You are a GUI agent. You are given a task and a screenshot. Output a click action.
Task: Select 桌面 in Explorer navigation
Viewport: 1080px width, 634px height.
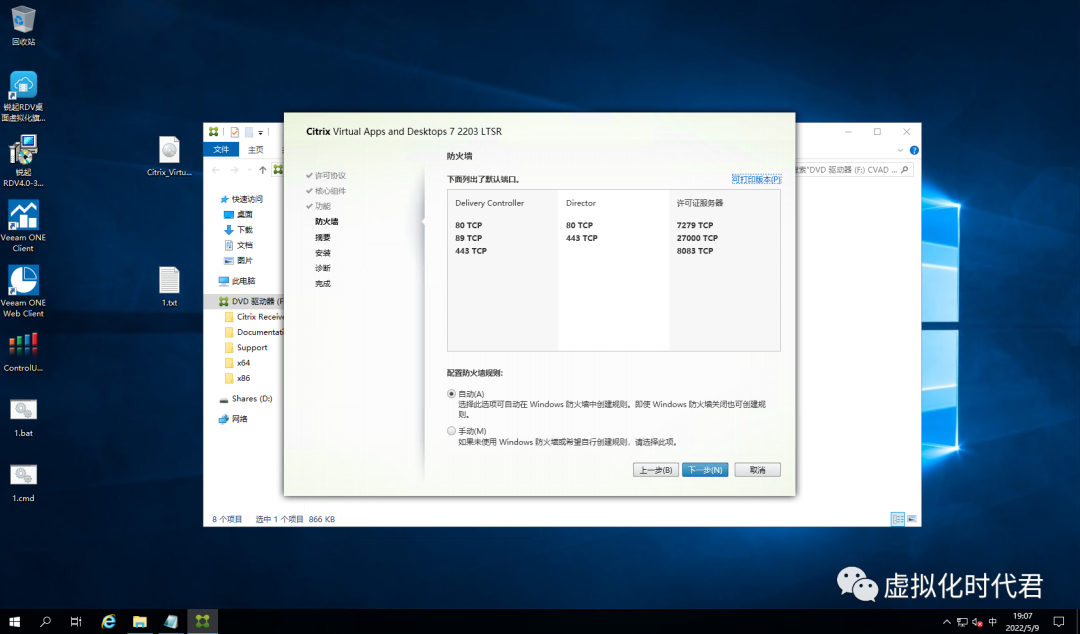pyautogui.click(x=245, y=214)
